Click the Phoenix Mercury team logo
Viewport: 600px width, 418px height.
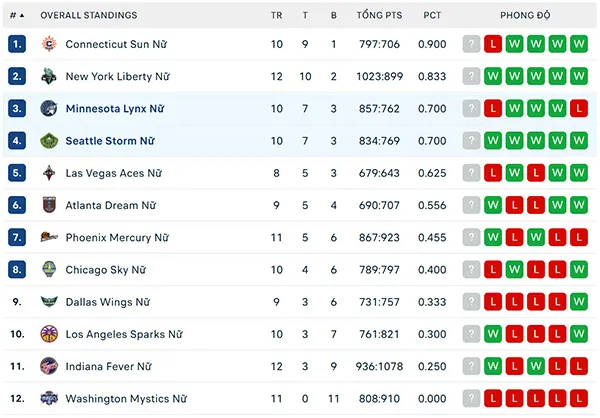point(49,237)
